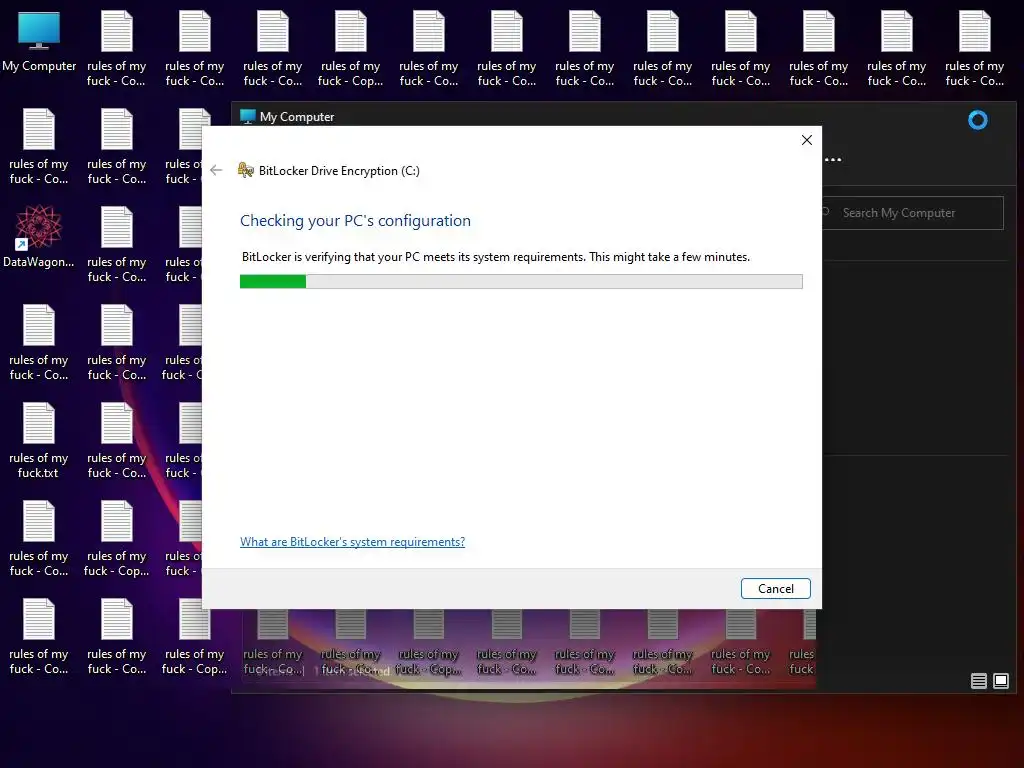The width and height of the screenshot is (1024, 768).
Task: Click the BitLocker key and lock icon
Action: click(246, 170)
